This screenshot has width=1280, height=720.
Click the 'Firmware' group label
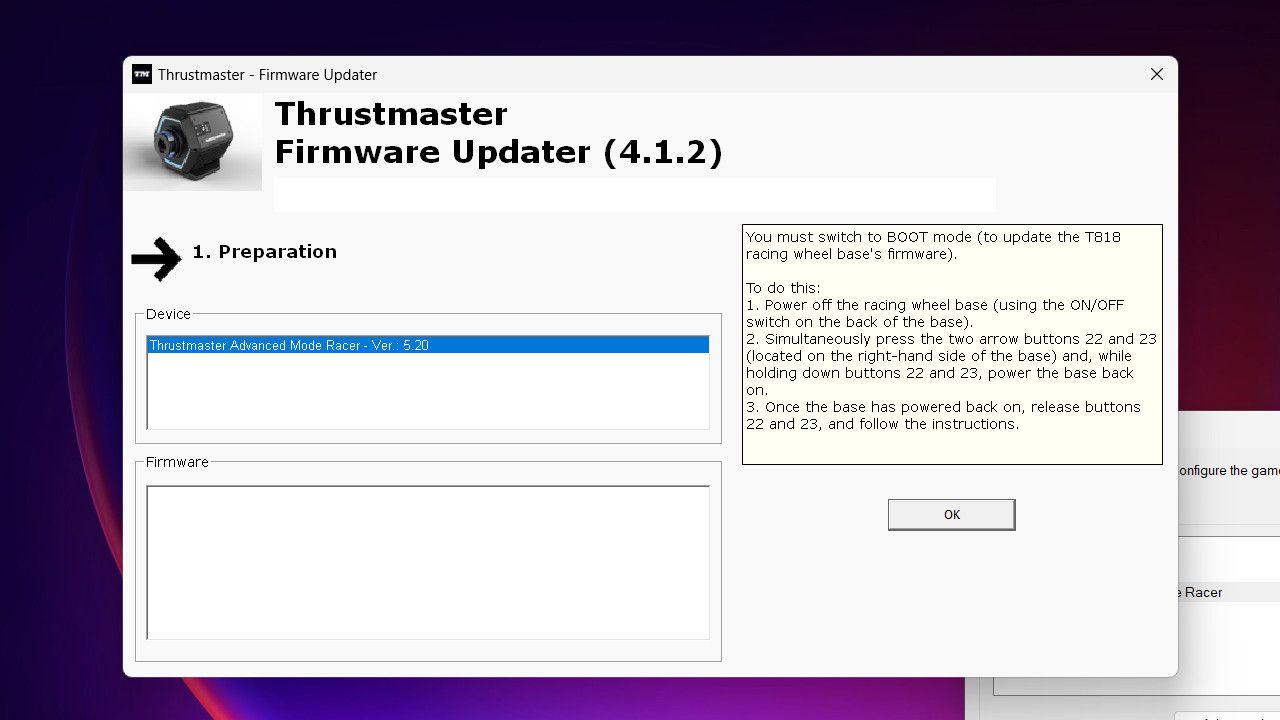pos(177,462)
